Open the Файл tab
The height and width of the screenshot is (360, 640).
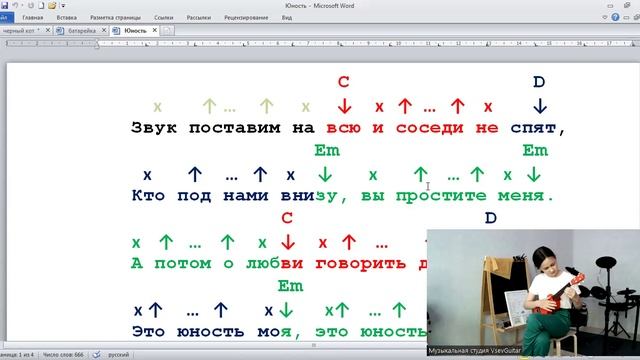pyautogui.click(x=6, y=18)
